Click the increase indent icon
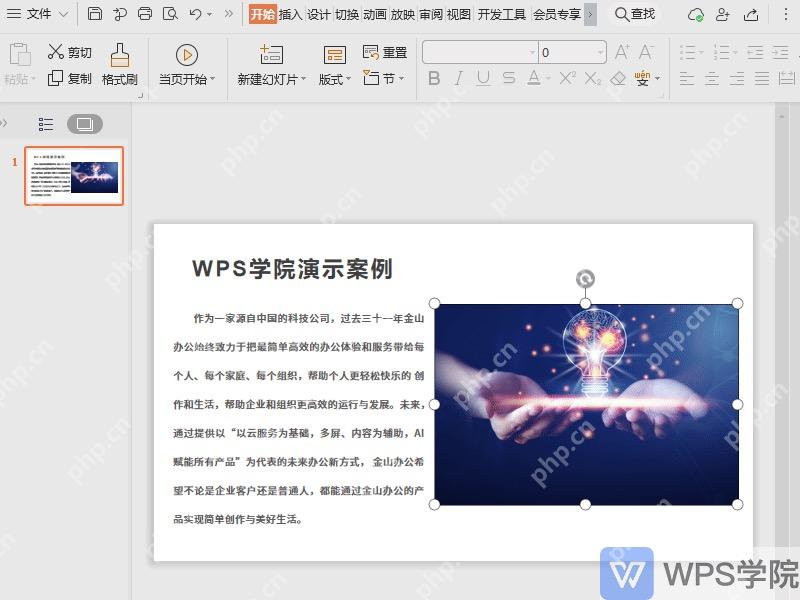This screenshot has width=800, height=600. 781,52
